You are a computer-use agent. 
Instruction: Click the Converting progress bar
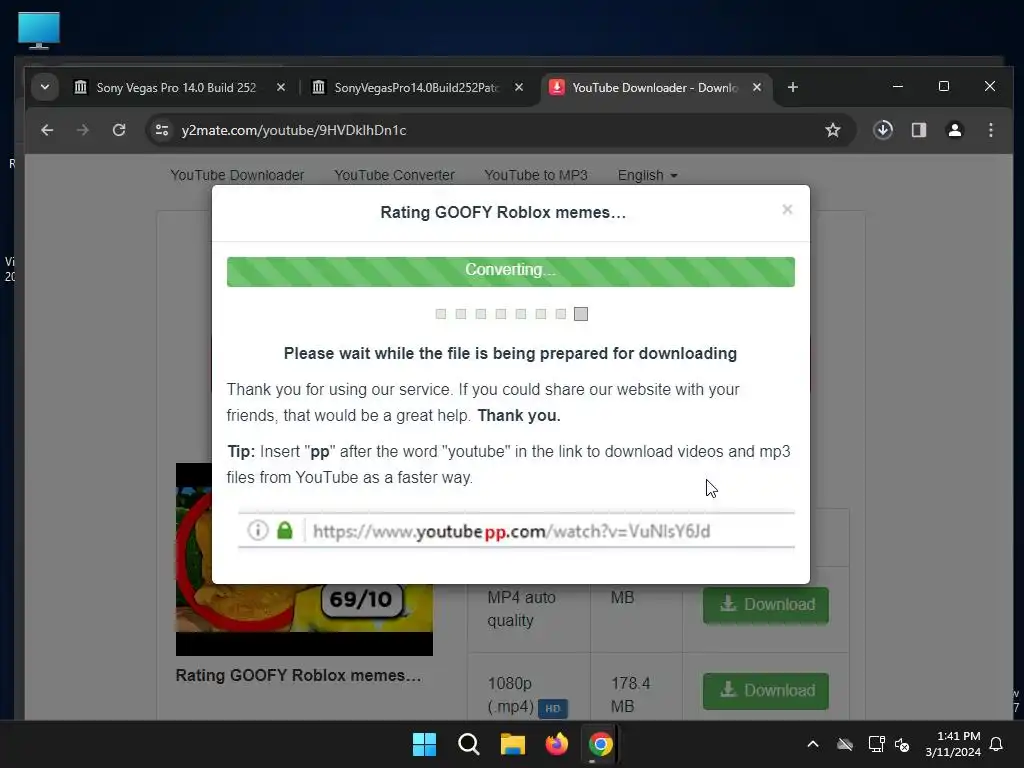pyautogui.click(x=511, y=272)
